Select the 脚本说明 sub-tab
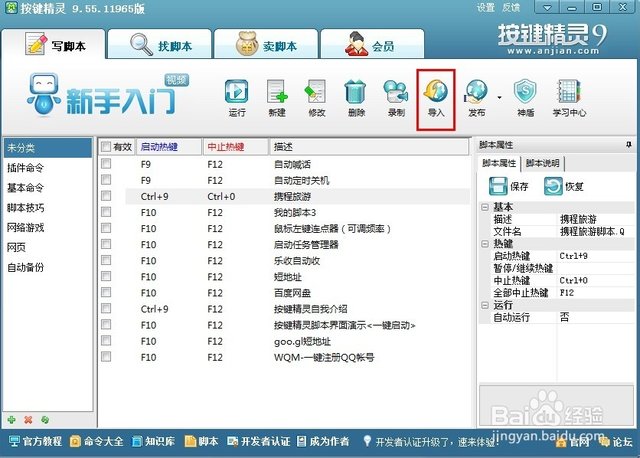640x458 pixels. pos(542,163)
